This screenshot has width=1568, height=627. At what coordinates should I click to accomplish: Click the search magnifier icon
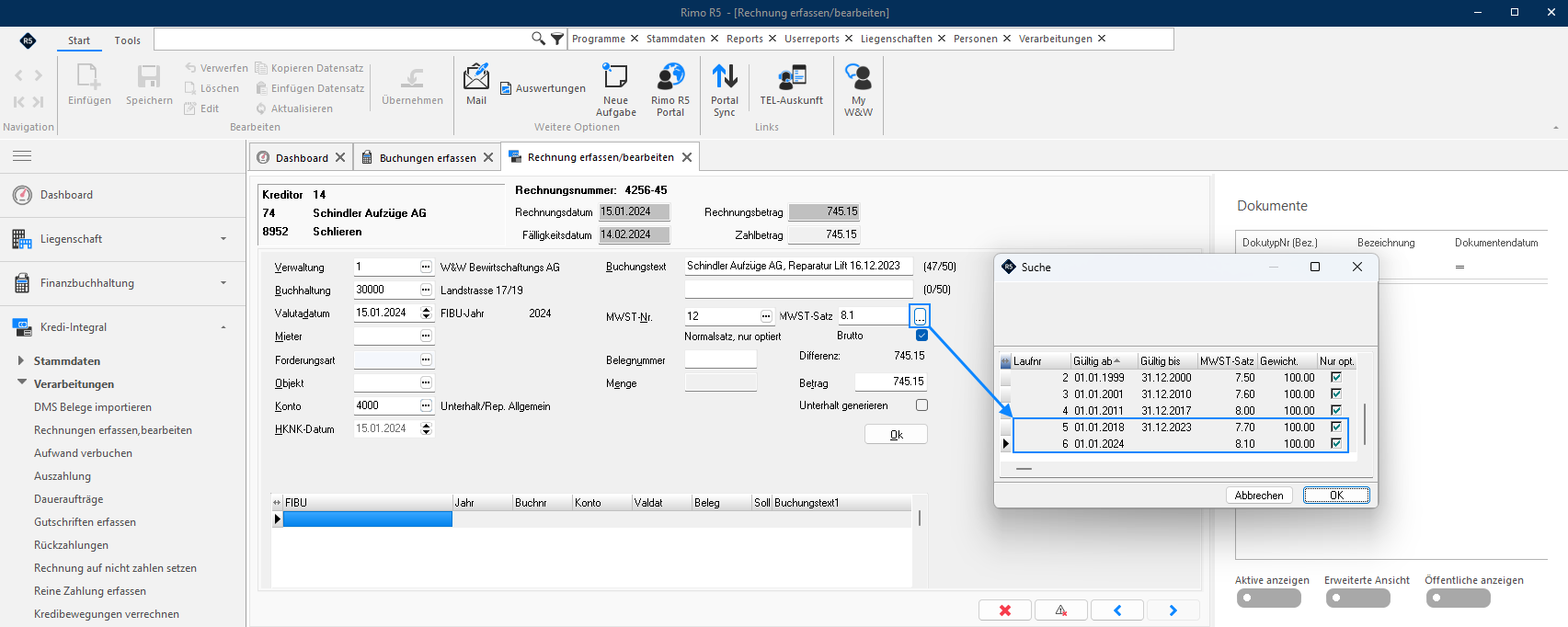tap(538, 39)
